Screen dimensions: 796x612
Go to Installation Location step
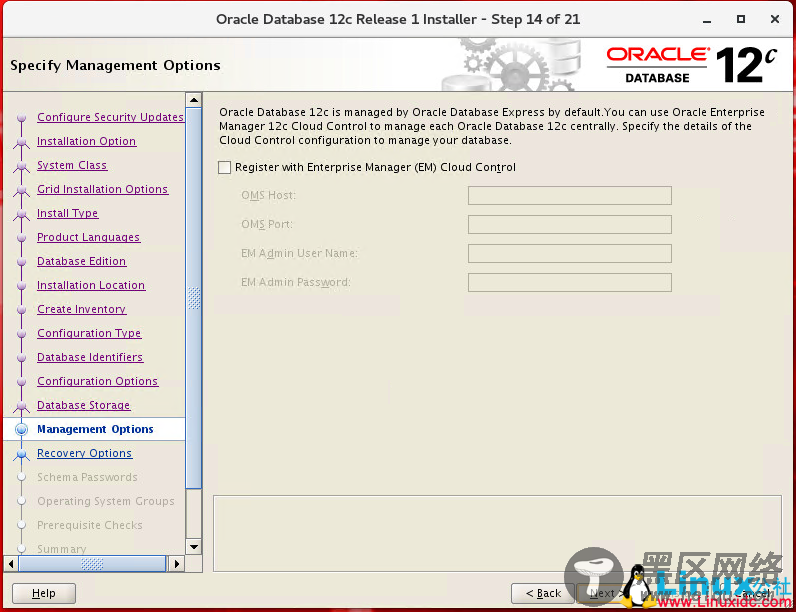(x=91, y=285)
